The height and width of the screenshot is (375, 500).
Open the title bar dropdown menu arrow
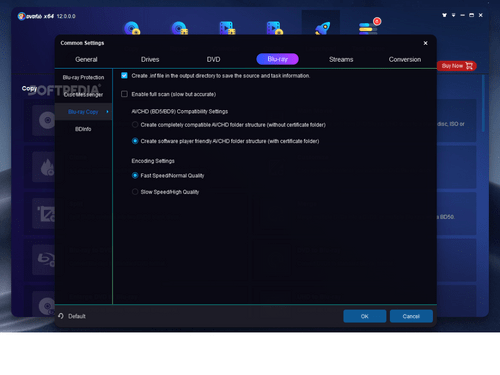(453, 15)
